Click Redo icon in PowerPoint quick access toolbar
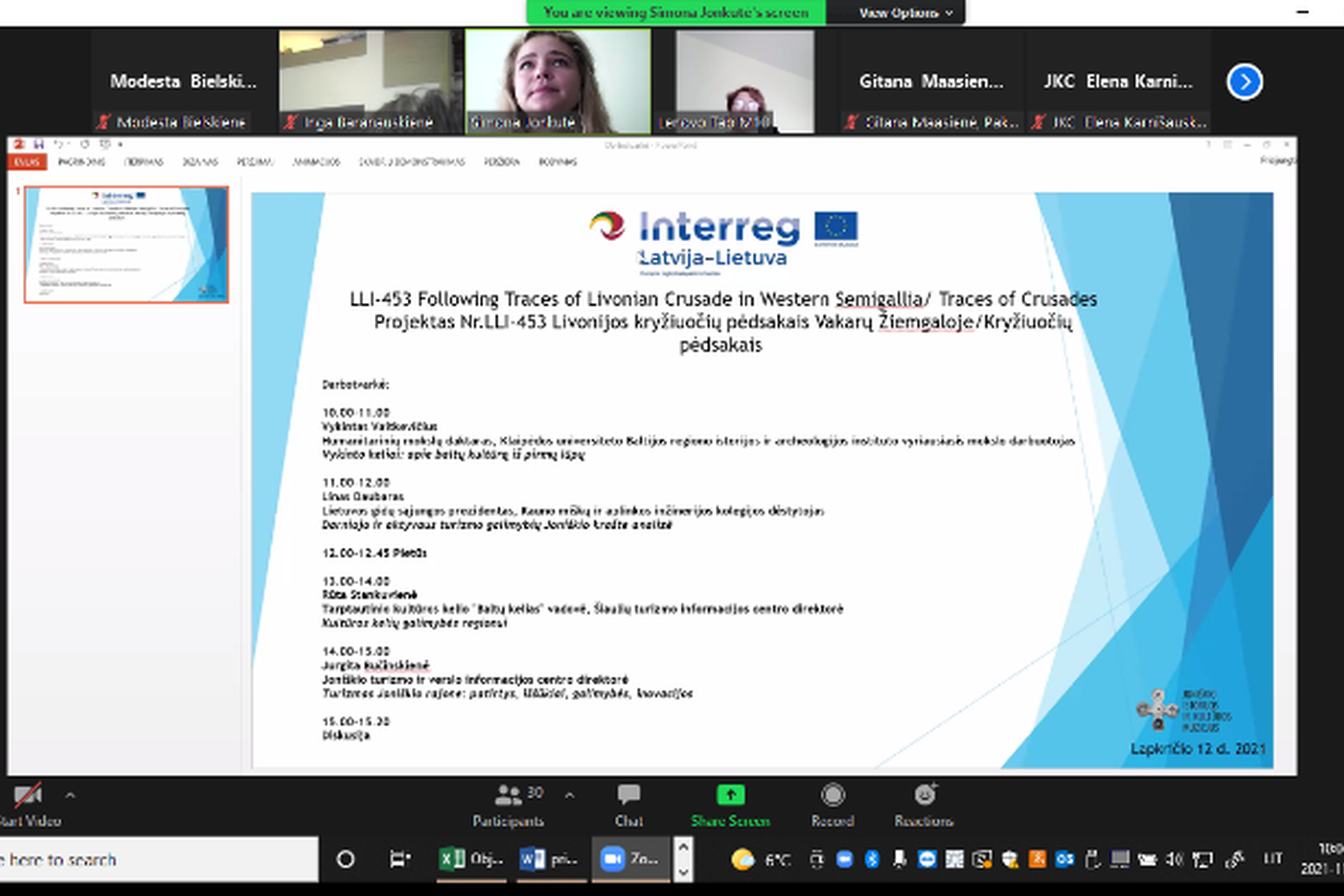The height and width of the screenshot is (896, 1344). (x=85, y=144)
